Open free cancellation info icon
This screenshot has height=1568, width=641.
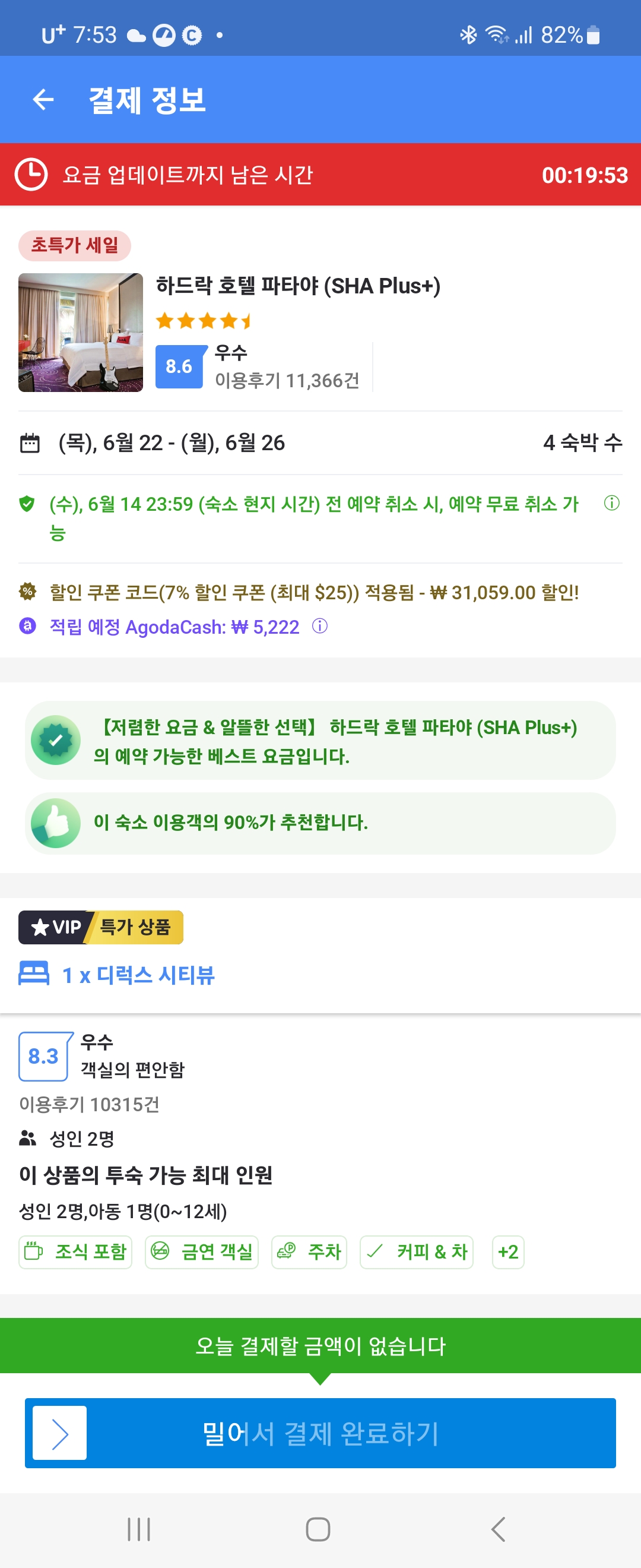(611, 503)
